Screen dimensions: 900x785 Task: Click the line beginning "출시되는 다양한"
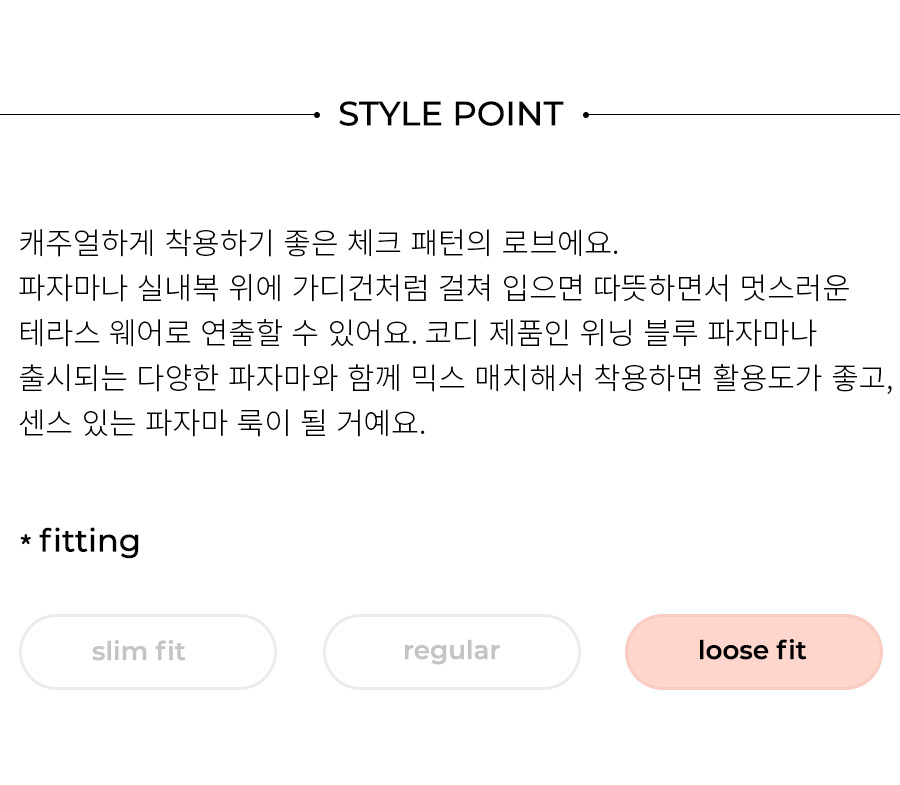coord(456,378)
